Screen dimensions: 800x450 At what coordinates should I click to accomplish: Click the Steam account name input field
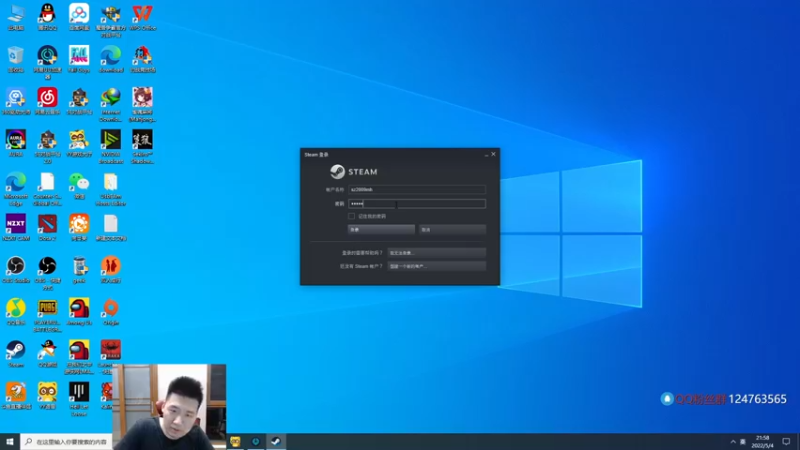click(416, 189)
